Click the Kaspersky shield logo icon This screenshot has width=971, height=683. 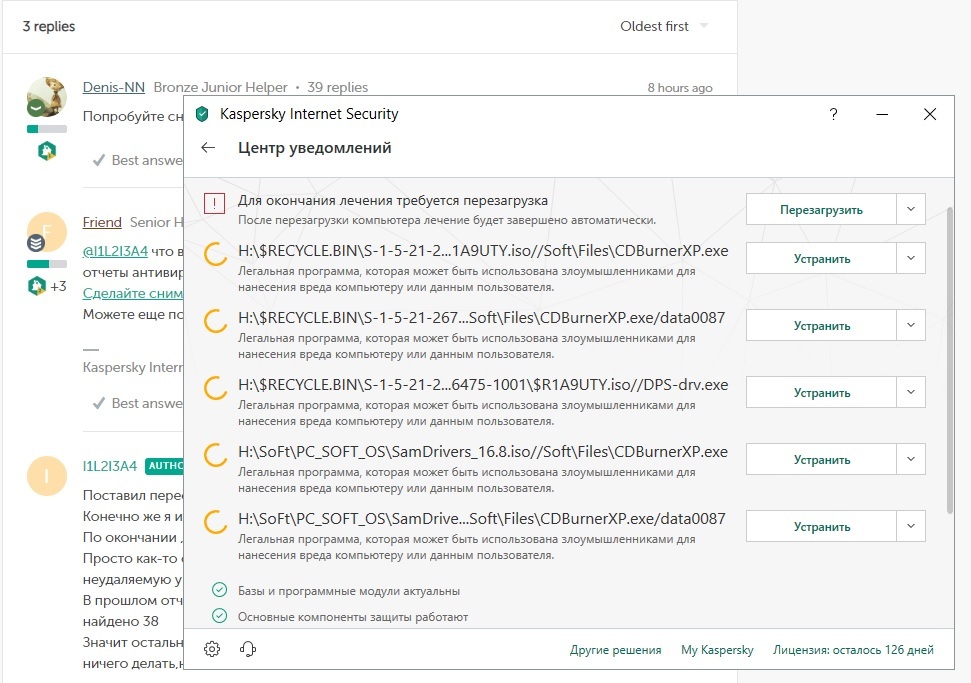(x=203, y=115)
